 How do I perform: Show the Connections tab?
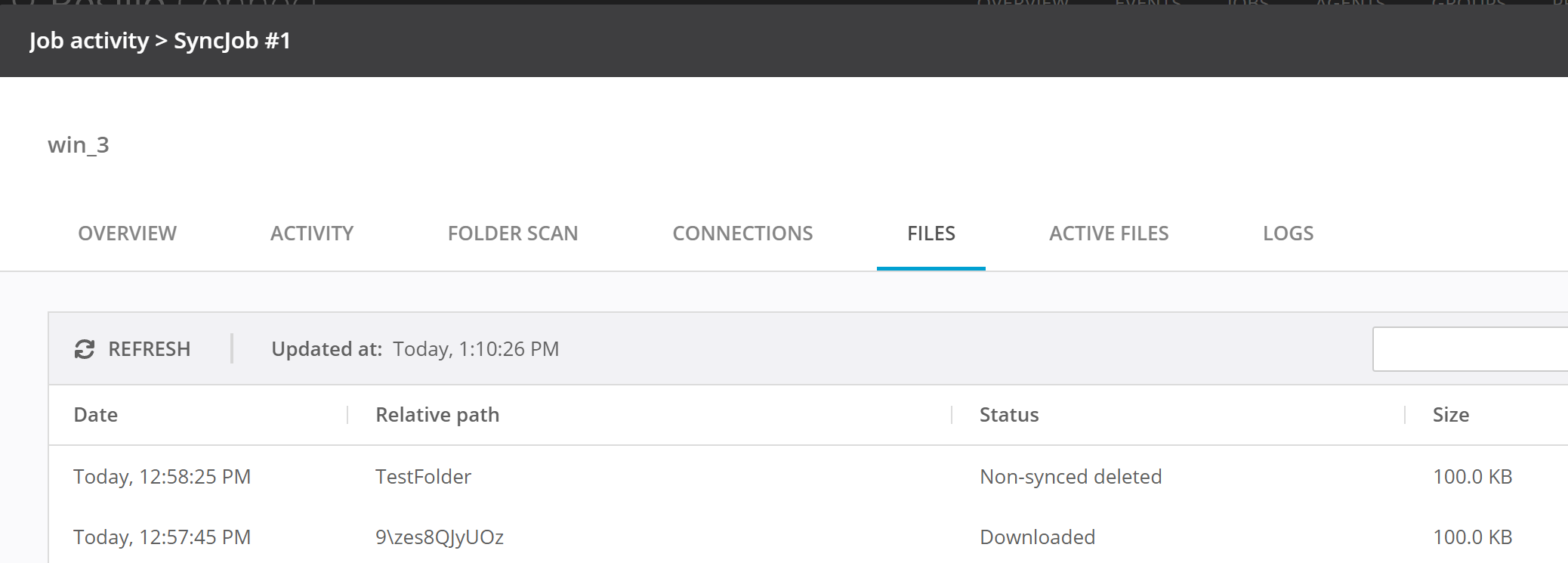[x=742, y=234]
